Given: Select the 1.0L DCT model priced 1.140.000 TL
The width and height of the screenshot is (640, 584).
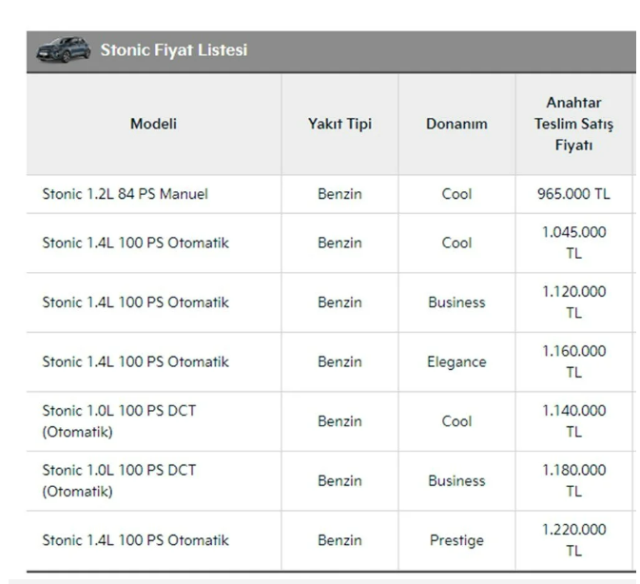Looking at the screenshot, I should (x=112, y=421).
